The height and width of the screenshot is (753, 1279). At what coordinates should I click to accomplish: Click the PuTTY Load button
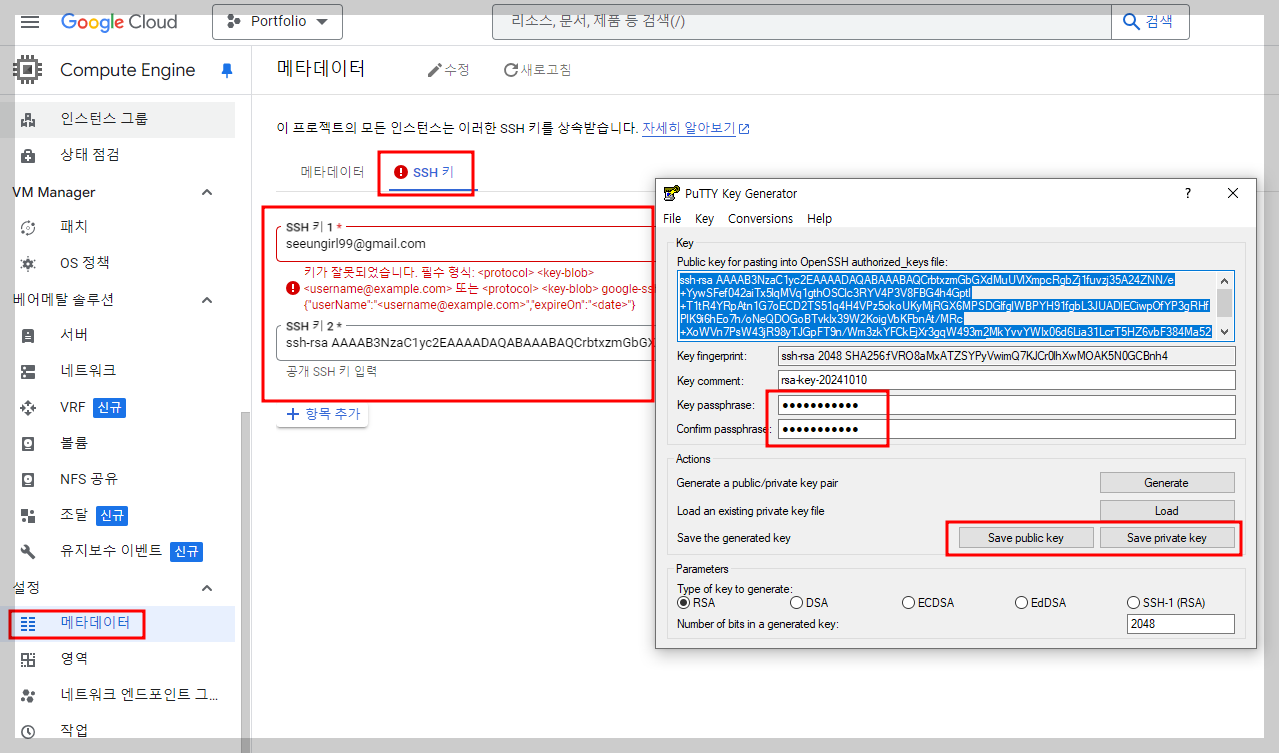[1166, 510]
